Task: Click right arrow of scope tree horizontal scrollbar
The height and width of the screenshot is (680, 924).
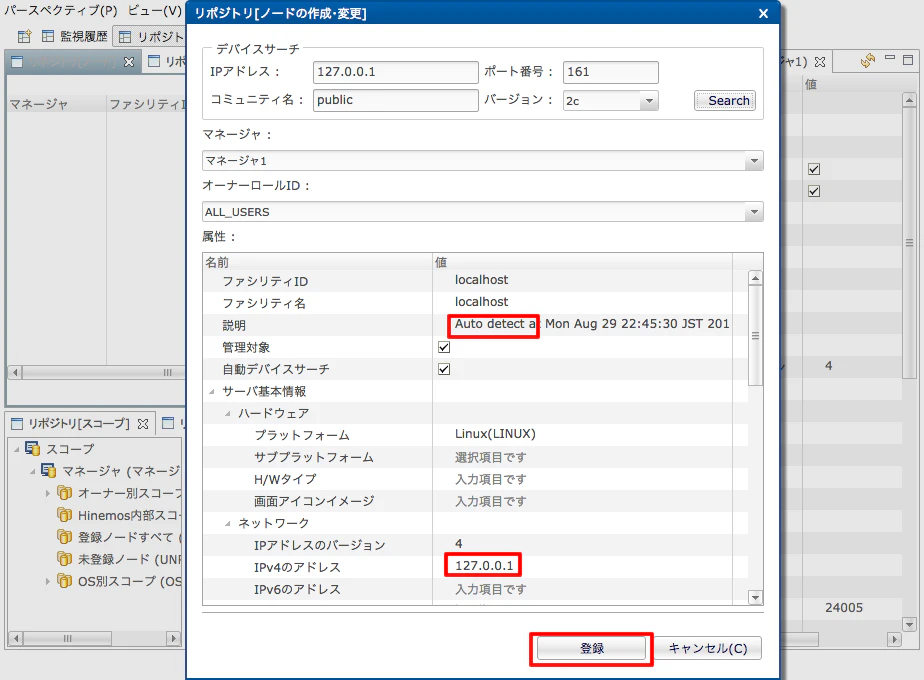Action: (x=173, y=638)
